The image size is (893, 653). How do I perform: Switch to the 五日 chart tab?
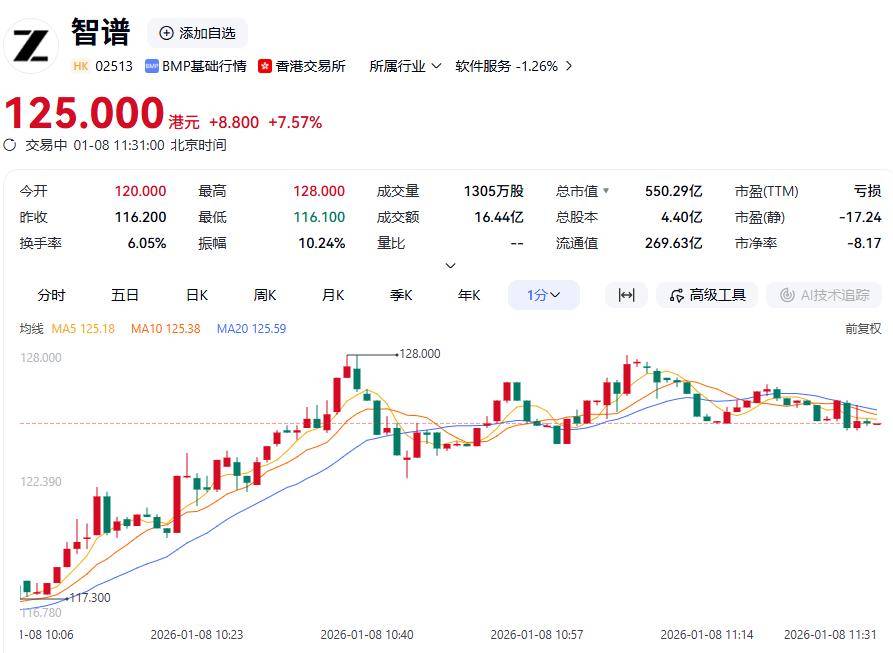(125, 295)
